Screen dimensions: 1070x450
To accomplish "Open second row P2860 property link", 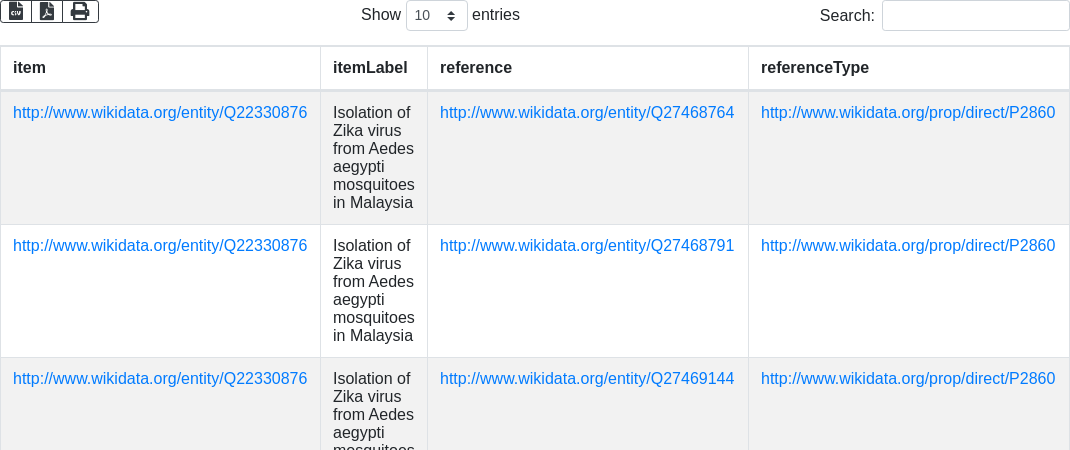I will (908, 246).
